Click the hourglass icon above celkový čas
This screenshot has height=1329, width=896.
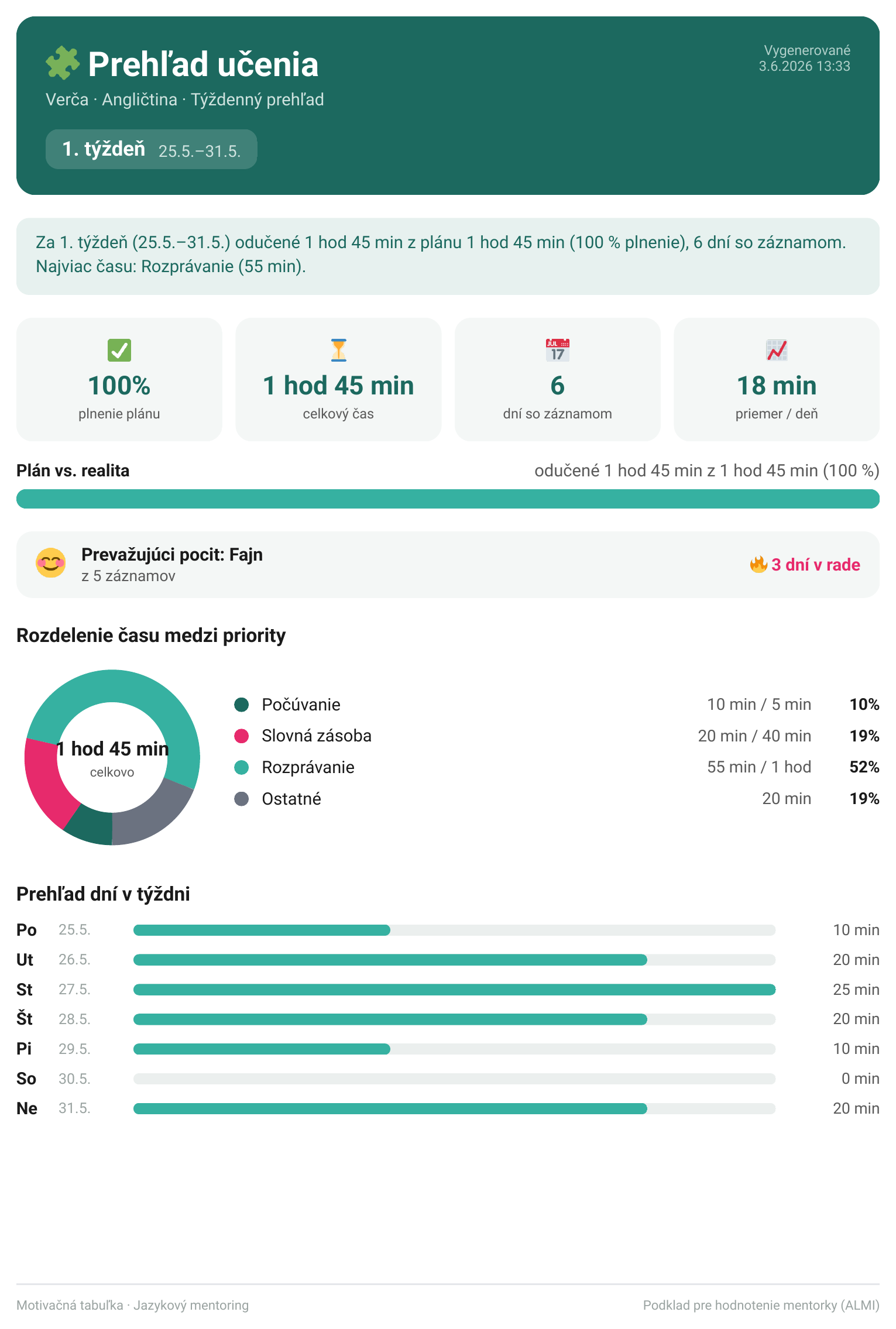pyautogui.click(x=338, y=350)
